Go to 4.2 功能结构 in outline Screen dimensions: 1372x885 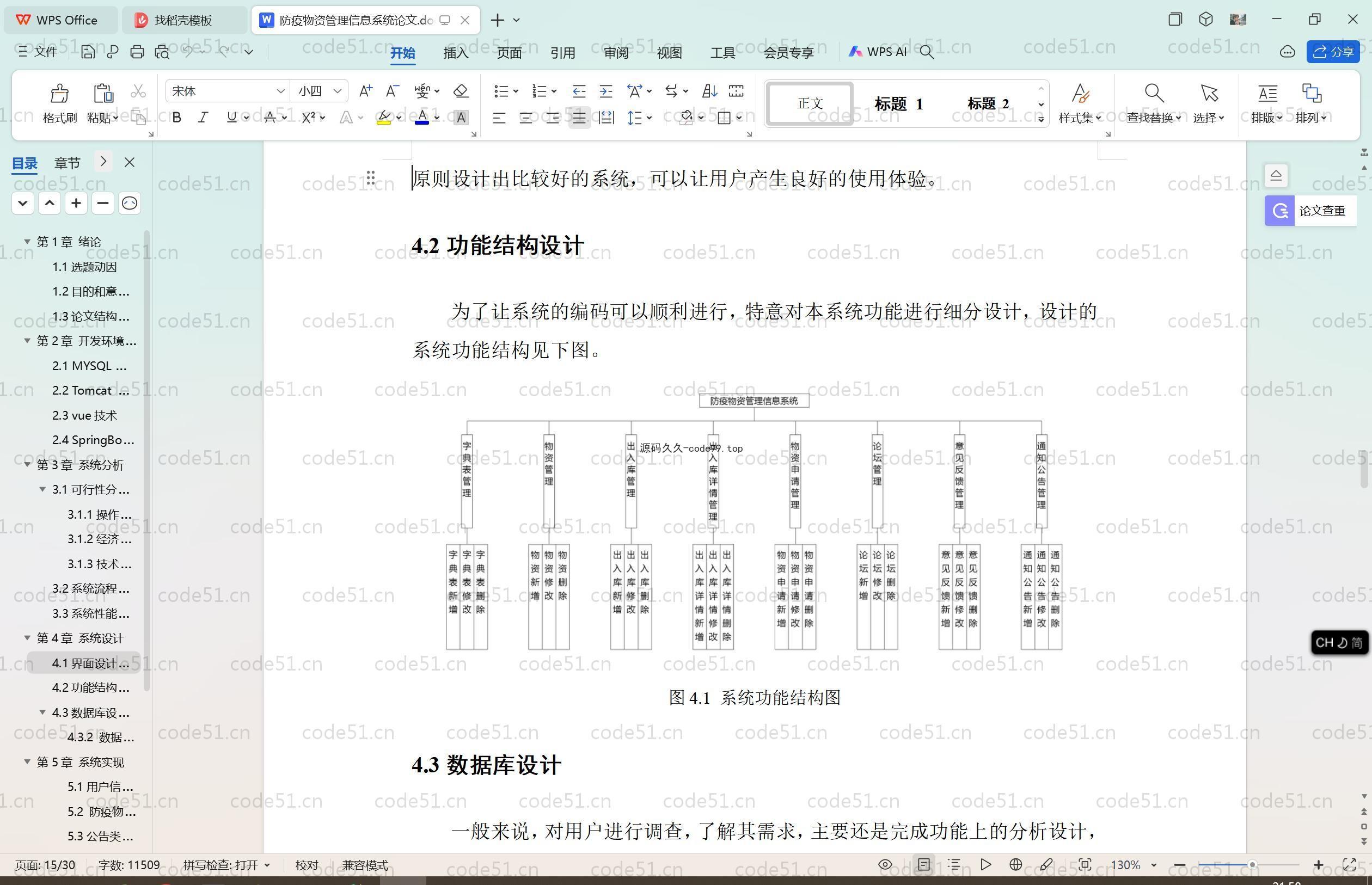90,687
